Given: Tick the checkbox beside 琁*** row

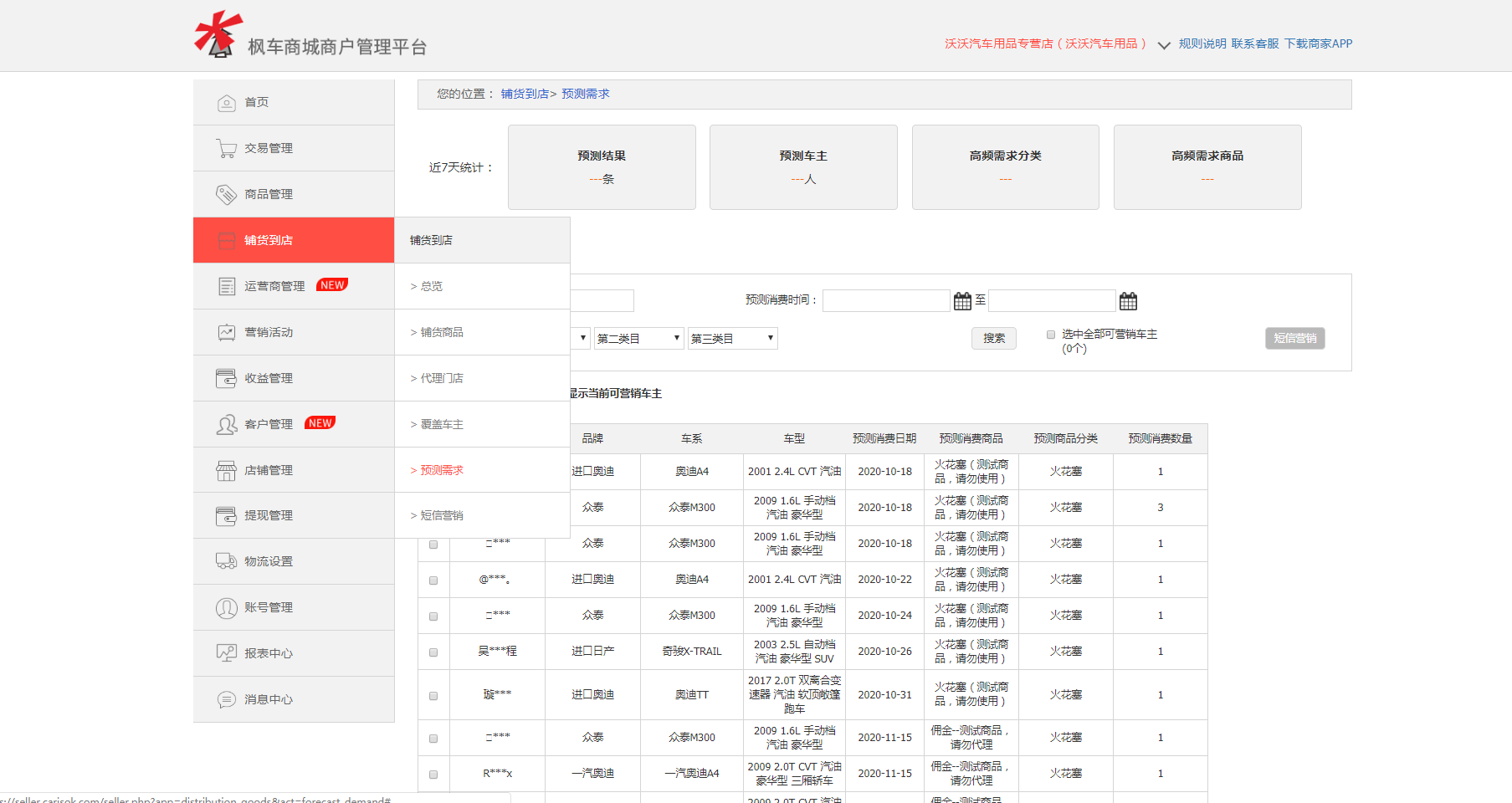Looking at the screenshot, I should point(433,695).
